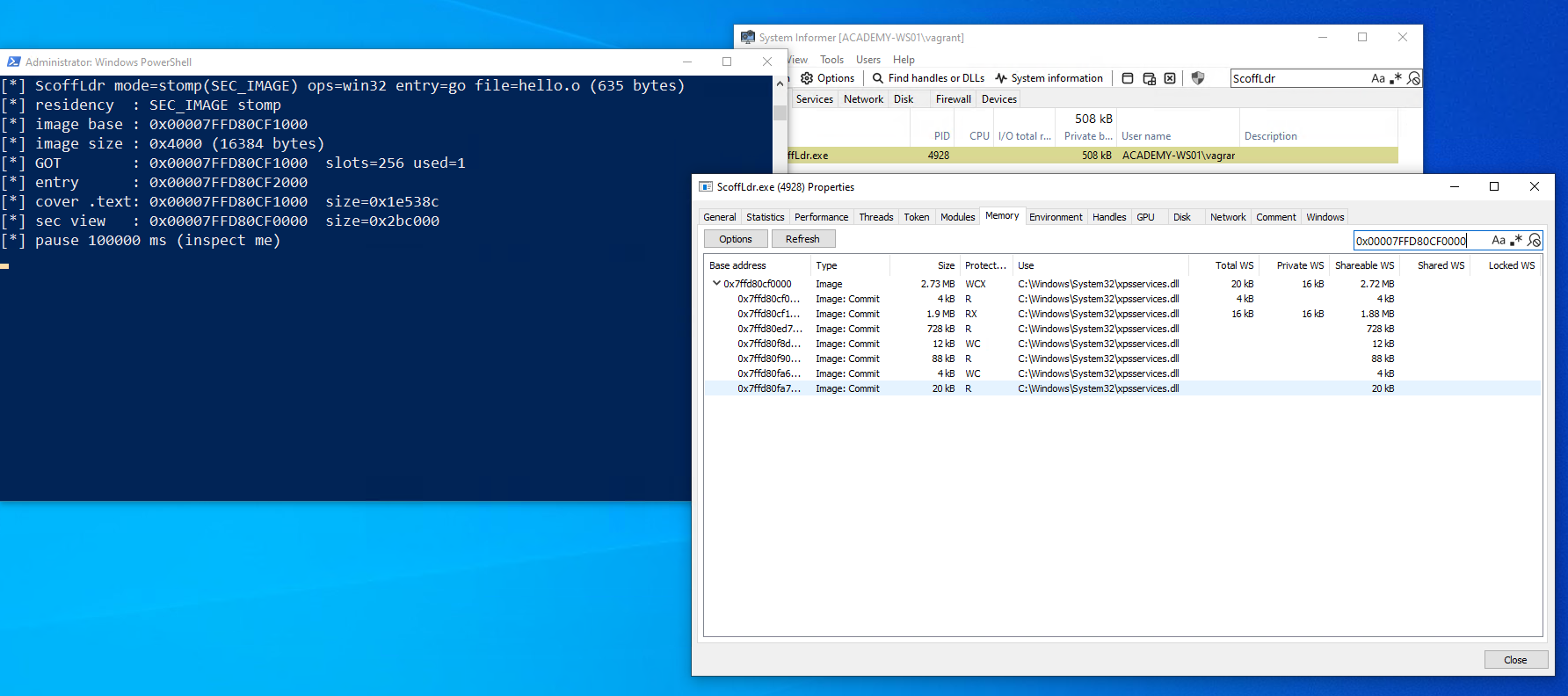Toggle regex matching in memory address filter

pos(1516,240)
